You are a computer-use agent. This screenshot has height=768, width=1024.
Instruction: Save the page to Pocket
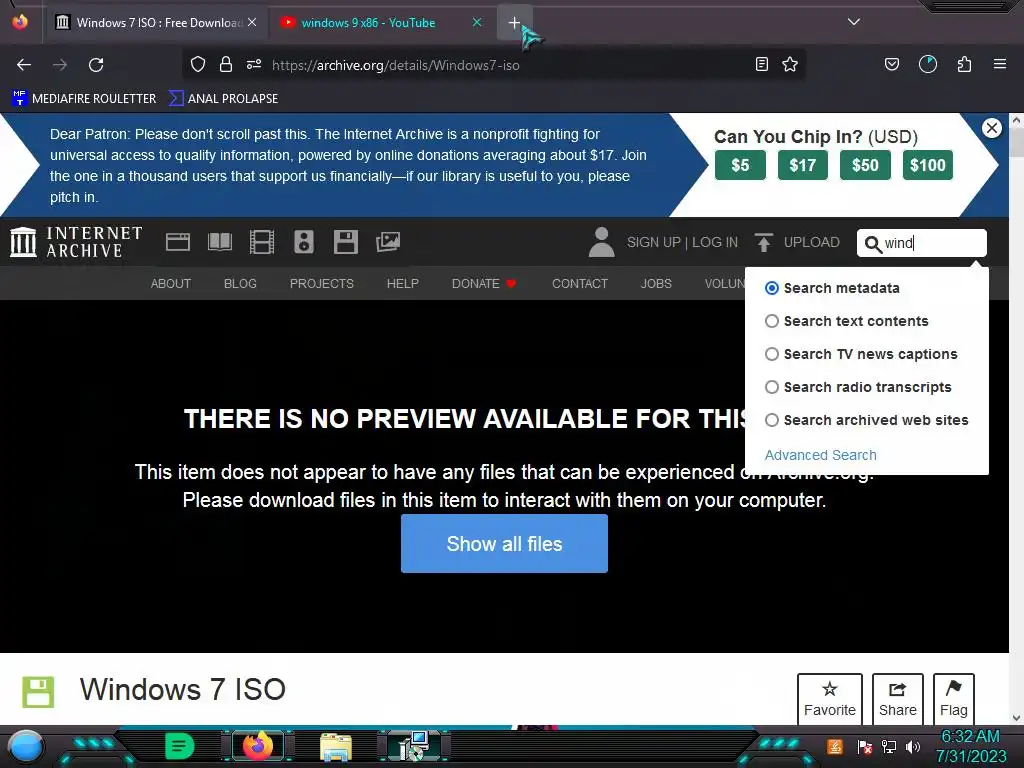[891, 64]
